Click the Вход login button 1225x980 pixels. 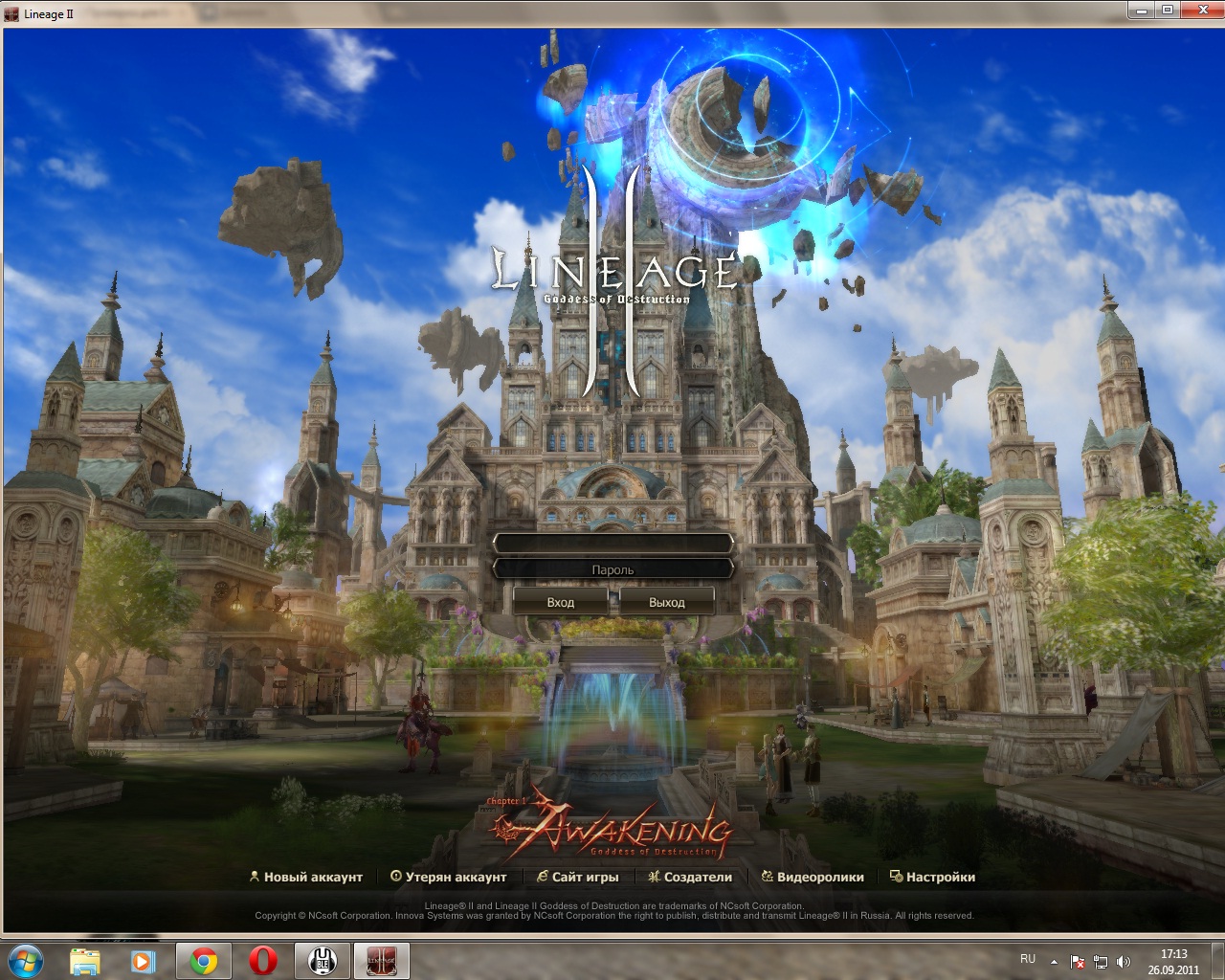click(x=561, y=602)
